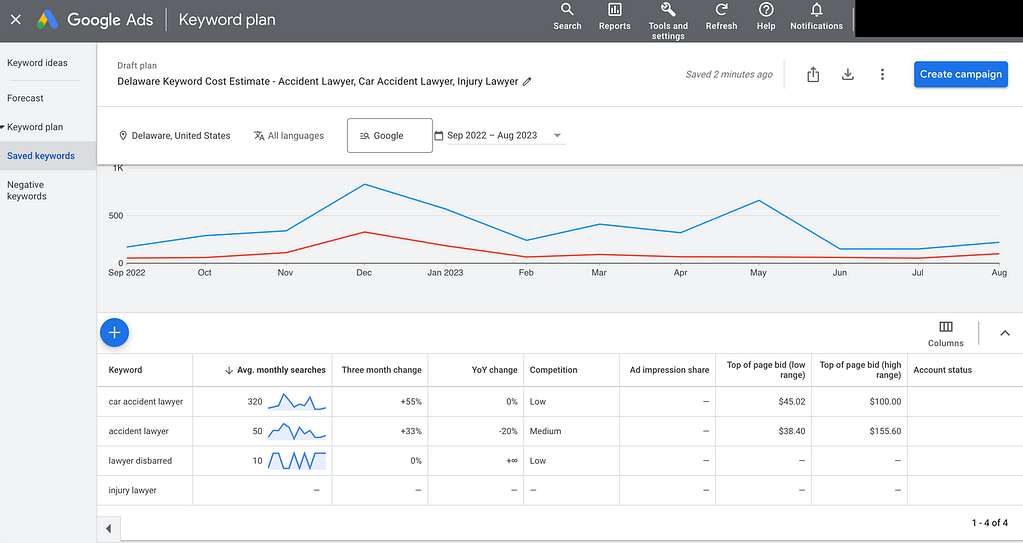This screenshot has width=1023, height=543.
Task: Click the Google Ads logo
Action: tap(95, 20)
